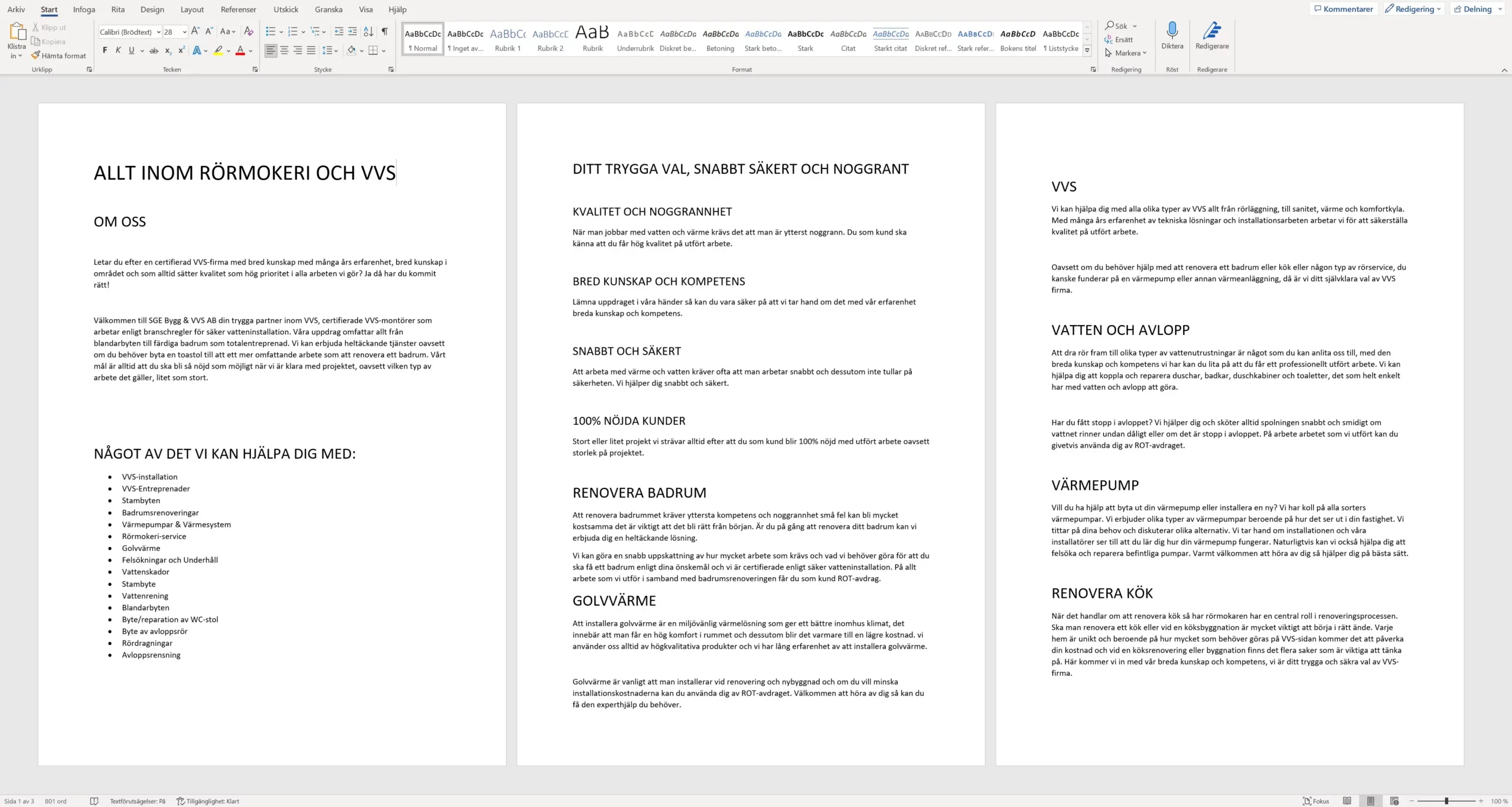Viewport: 1512px width, 807px height.
Task: Click the Sök search icon
Action: [x=1110, y=26]
